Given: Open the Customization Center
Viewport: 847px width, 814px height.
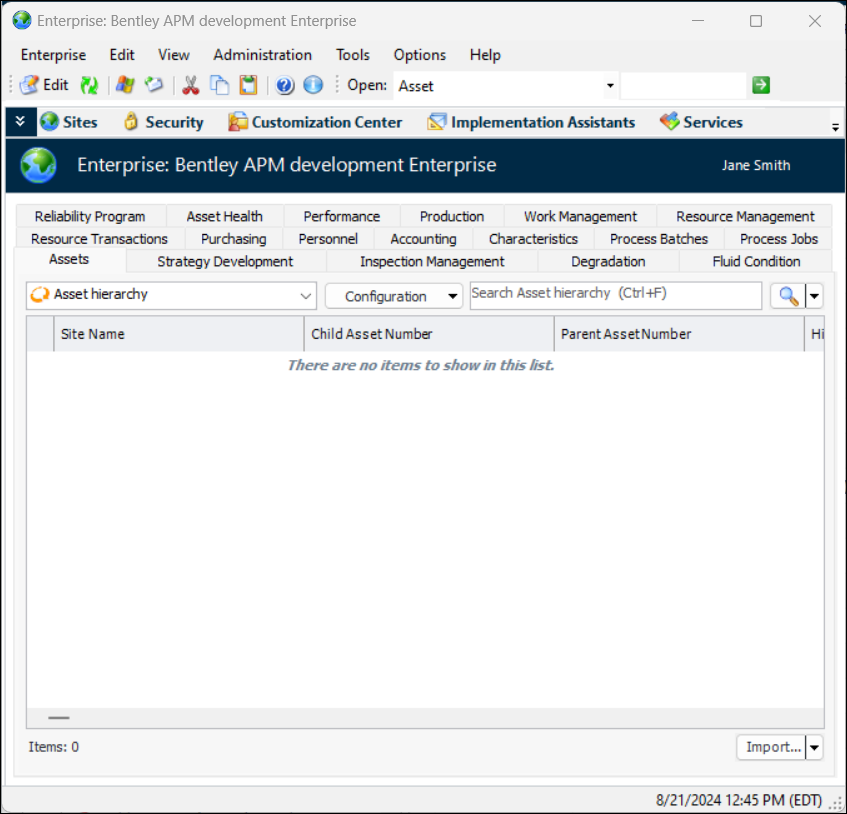Looking at the screenshot, I should click(x=315, y=122).
